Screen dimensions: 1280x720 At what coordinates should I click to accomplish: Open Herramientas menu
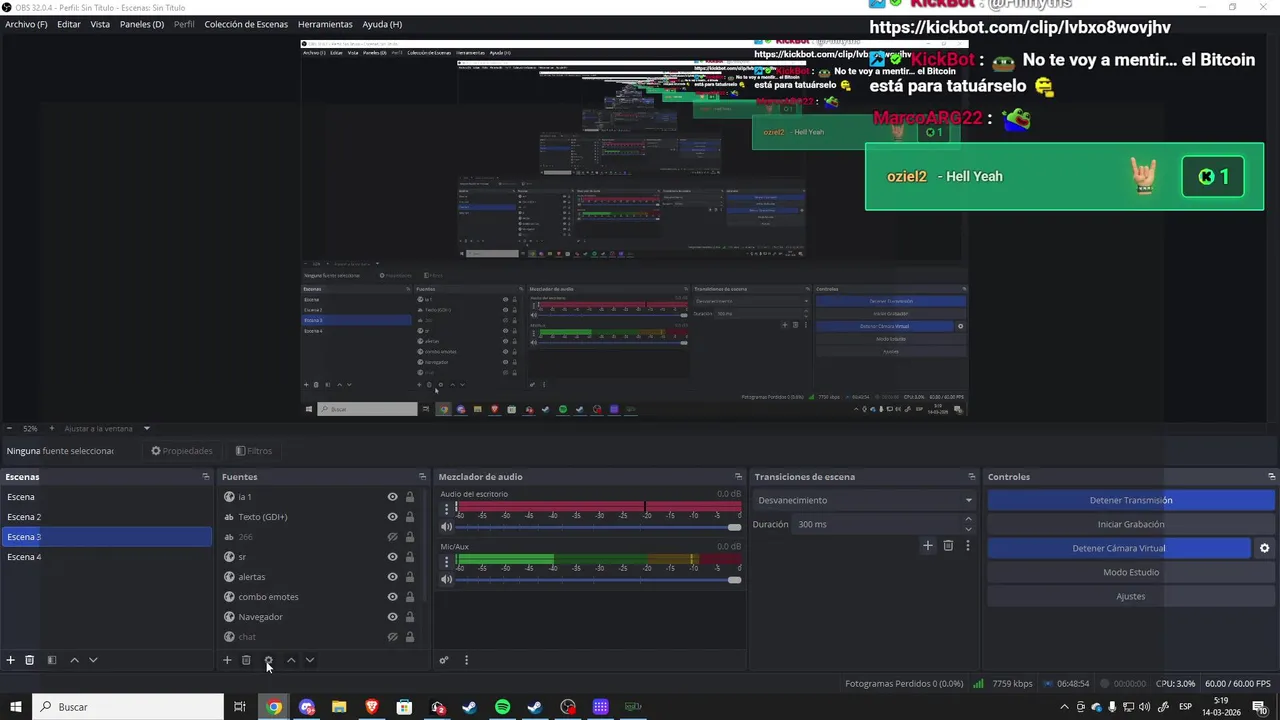click(325, 24)
